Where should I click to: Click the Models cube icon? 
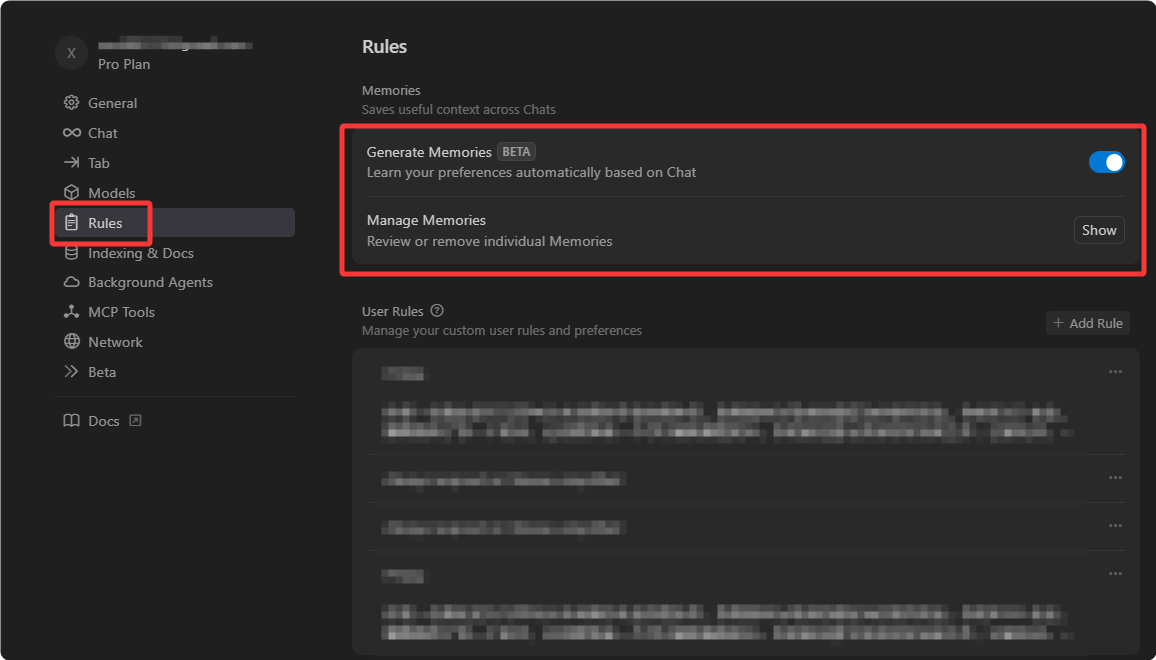pyautogui.click(x=72, y=192)
